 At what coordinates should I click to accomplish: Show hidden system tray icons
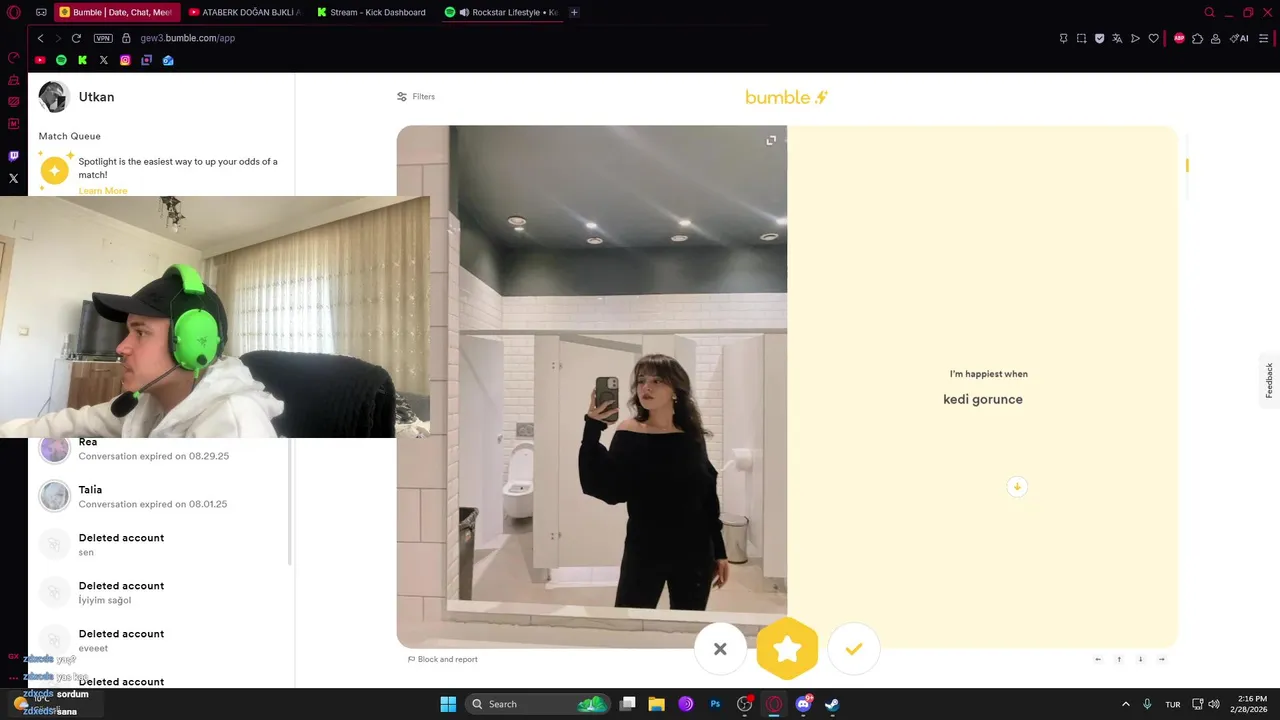pos(1126,704)
